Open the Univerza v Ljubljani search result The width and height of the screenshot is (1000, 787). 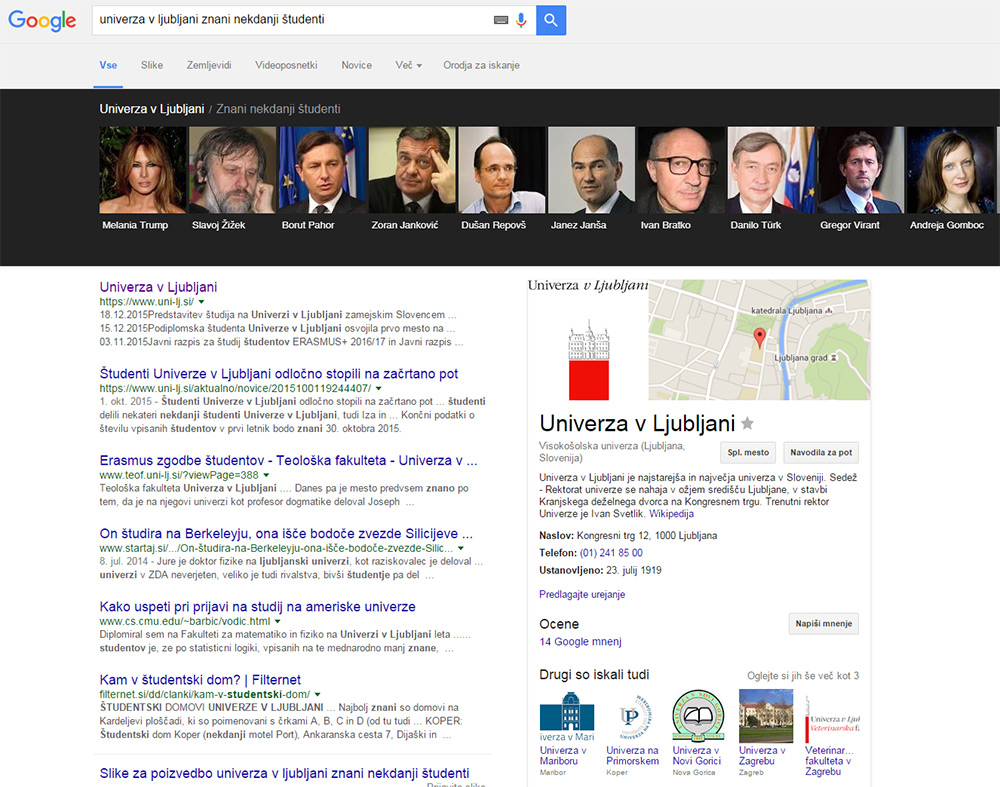pyautogui.click(x=158, y=287)
